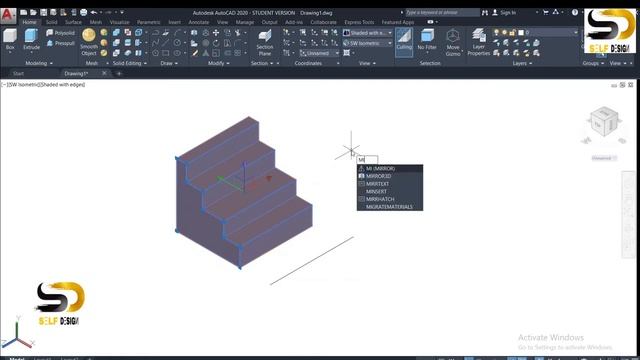Viewport: 640px width, 360px height.
Task: Switch to the Visualize ribbon tab
Action: [x=120, y=22]
